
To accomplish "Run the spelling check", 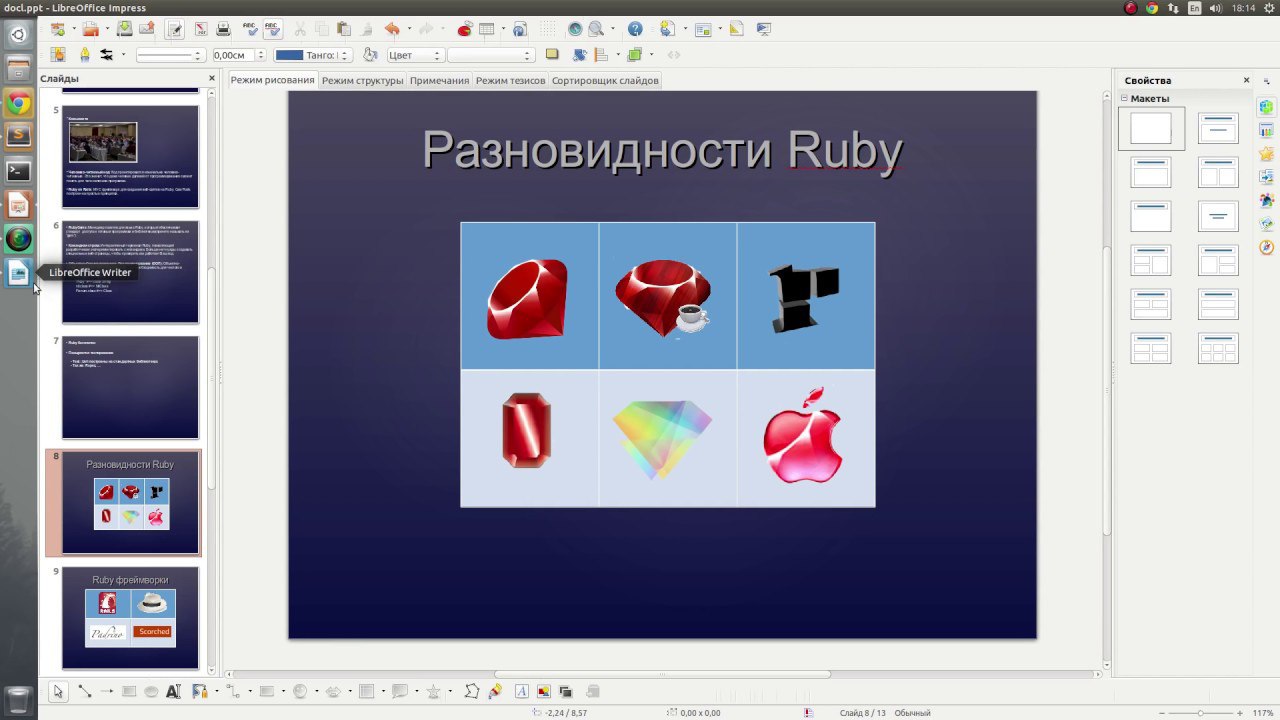I will 249,29.
